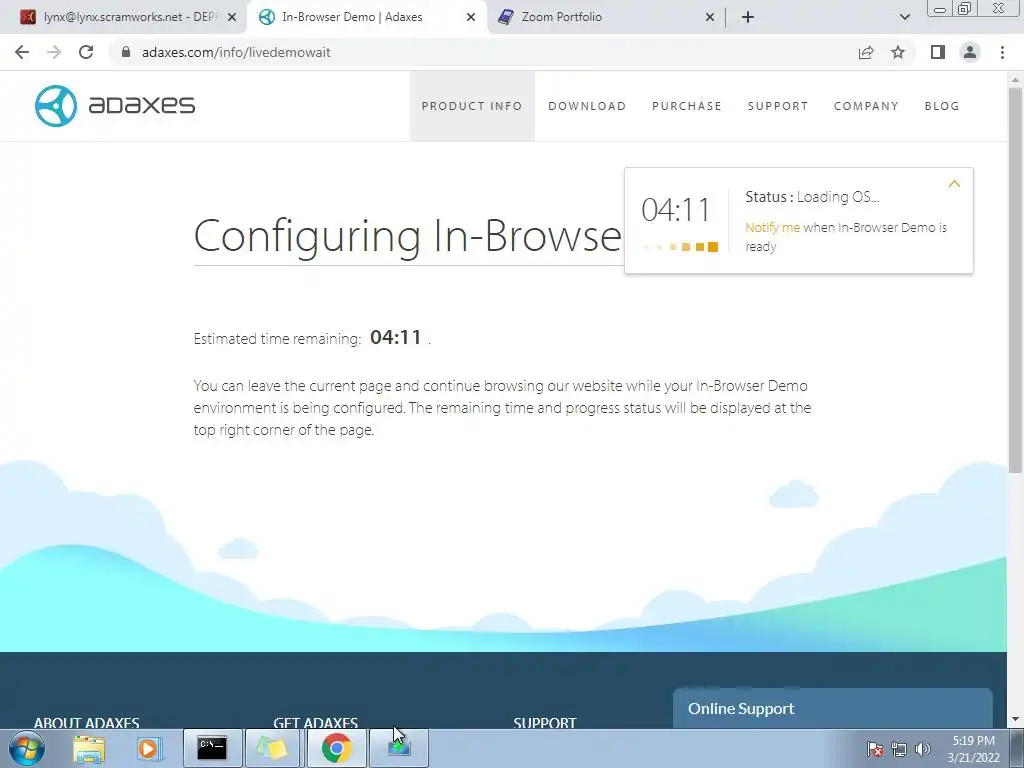
Task: Click the padlock site info icon
Action: tap(126, 52)
